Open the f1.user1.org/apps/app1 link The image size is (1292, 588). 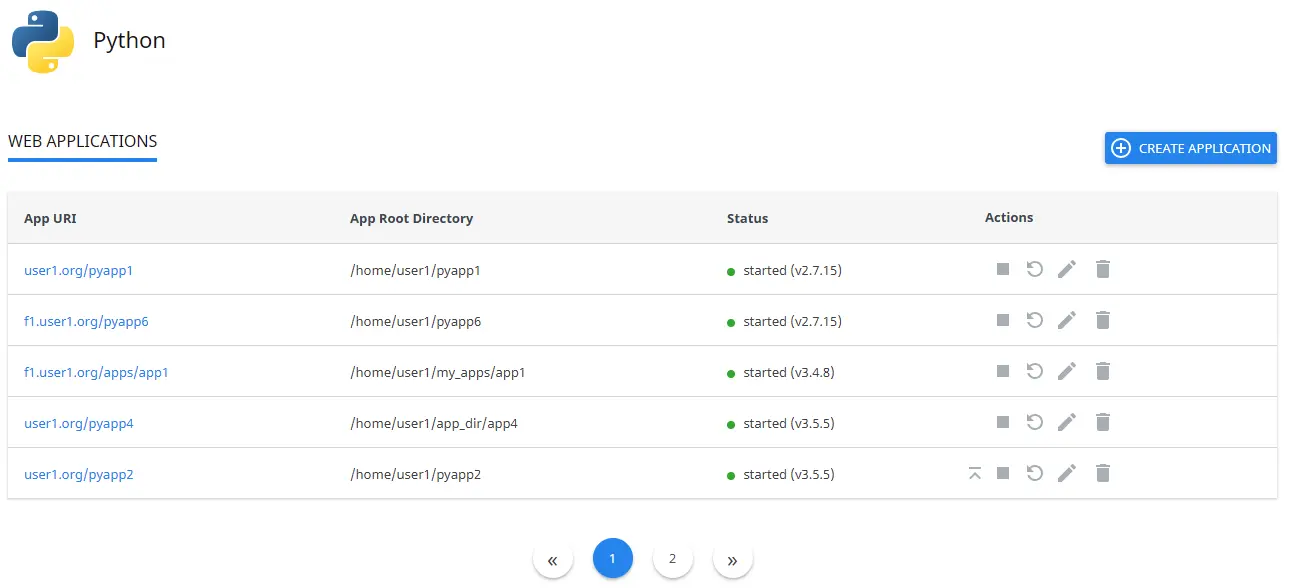pos(96,372)
